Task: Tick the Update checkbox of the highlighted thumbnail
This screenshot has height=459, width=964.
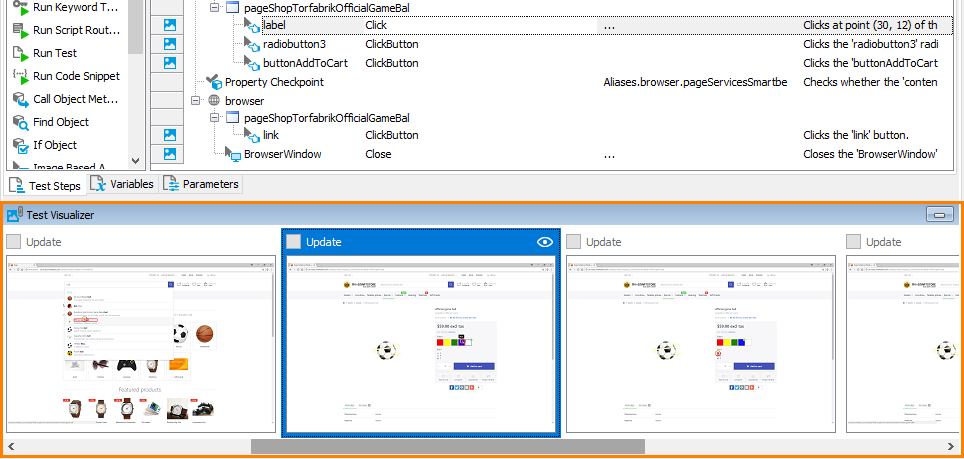Action: [x=294, y=241]
